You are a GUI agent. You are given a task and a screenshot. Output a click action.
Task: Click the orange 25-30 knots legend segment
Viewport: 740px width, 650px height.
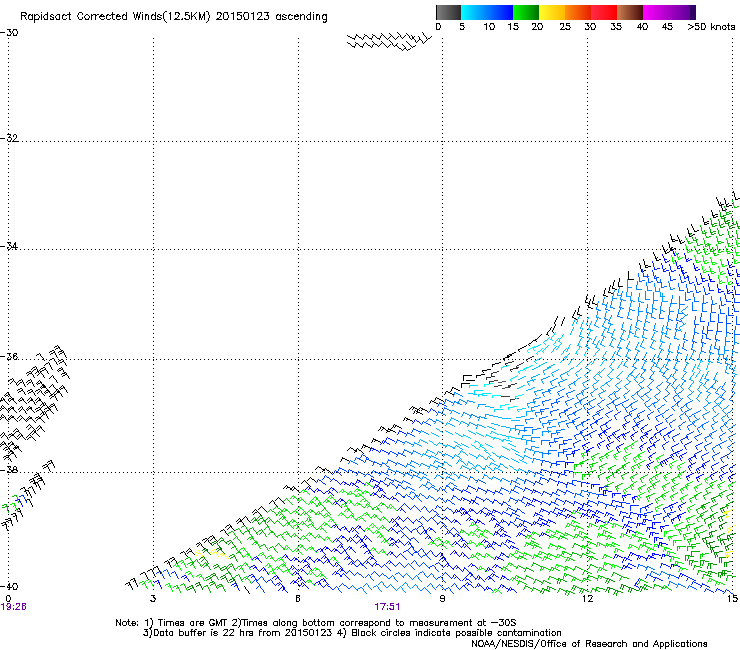(x=578, y=12)
